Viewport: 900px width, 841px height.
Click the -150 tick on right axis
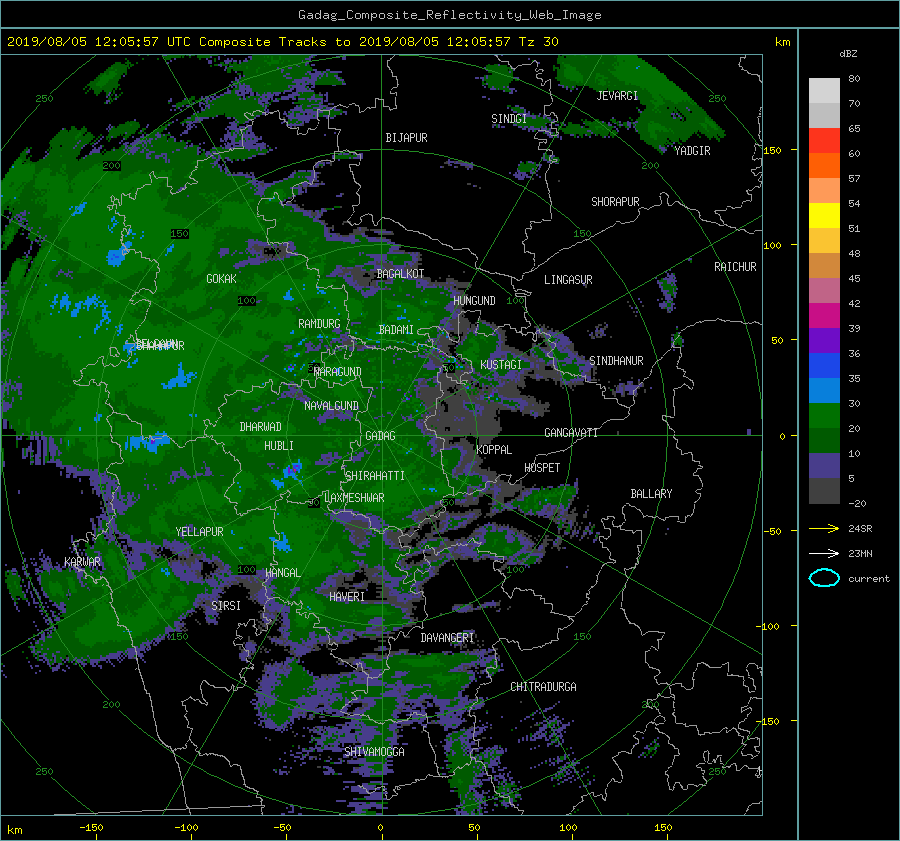tap(769, 722)
